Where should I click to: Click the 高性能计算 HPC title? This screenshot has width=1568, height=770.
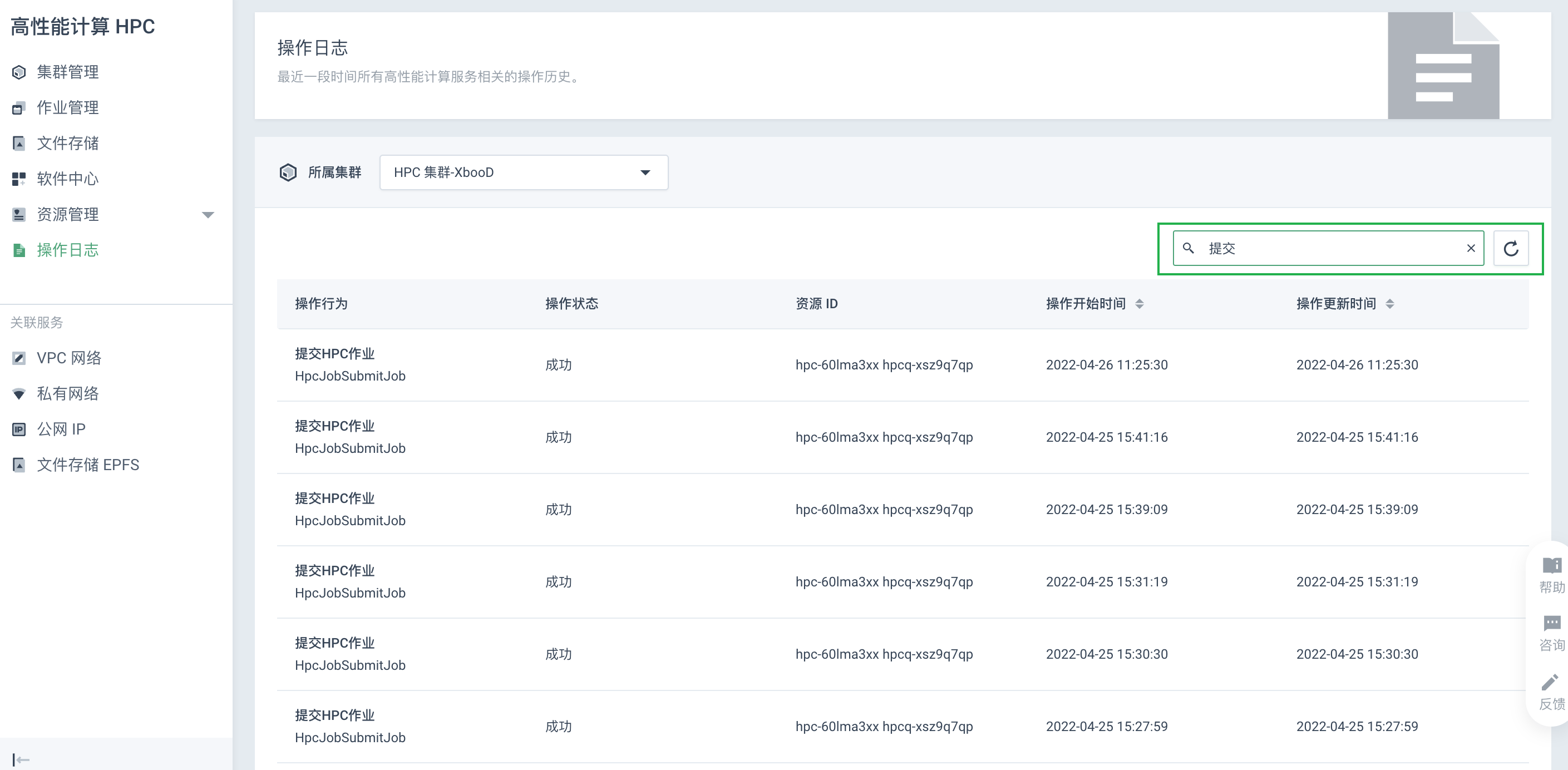click(x=82, y=27)
